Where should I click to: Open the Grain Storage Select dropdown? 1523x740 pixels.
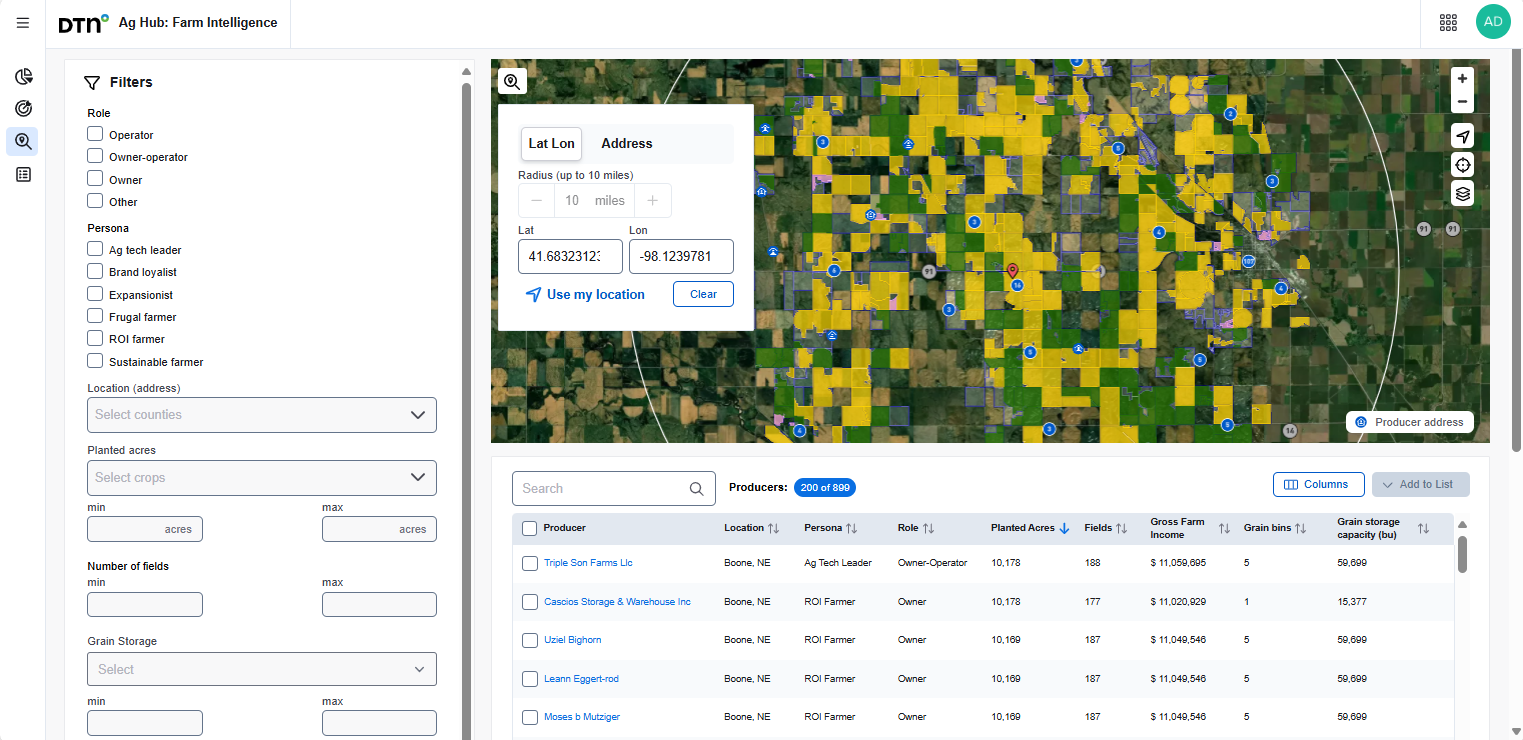click(x=262, y=669)
